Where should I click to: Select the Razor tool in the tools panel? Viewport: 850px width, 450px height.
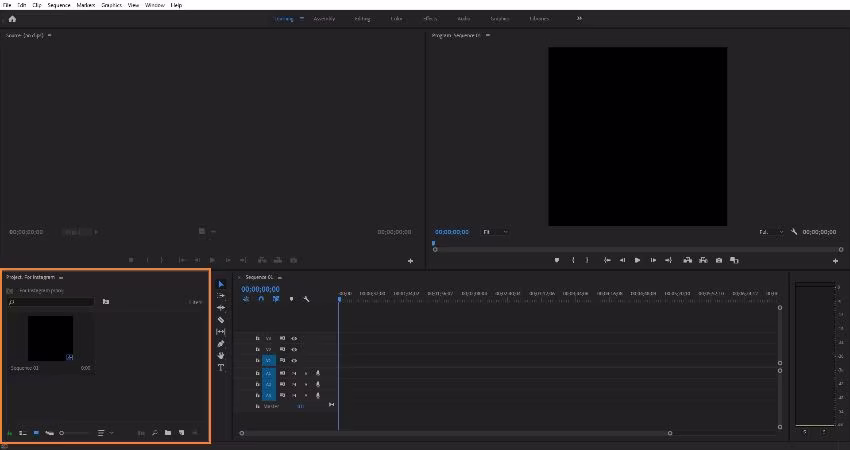221,320
